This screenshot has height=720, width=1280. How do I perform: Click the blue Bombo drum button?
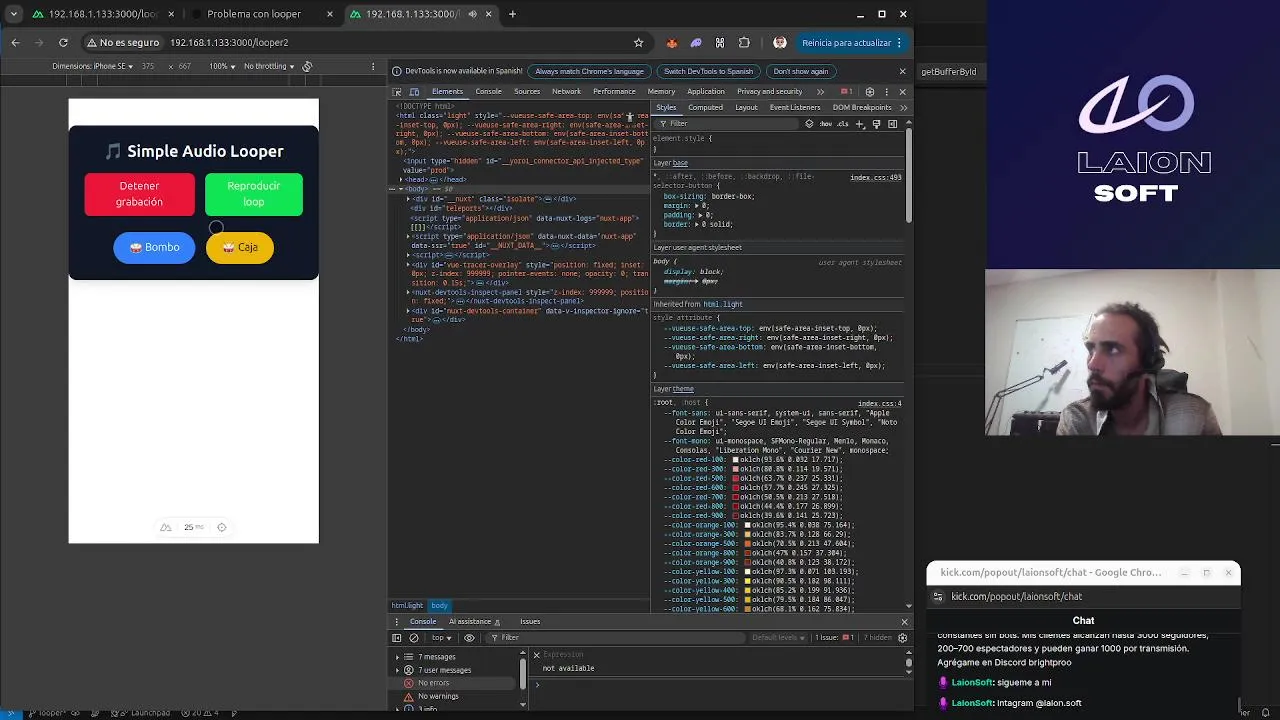click(154, 247)
